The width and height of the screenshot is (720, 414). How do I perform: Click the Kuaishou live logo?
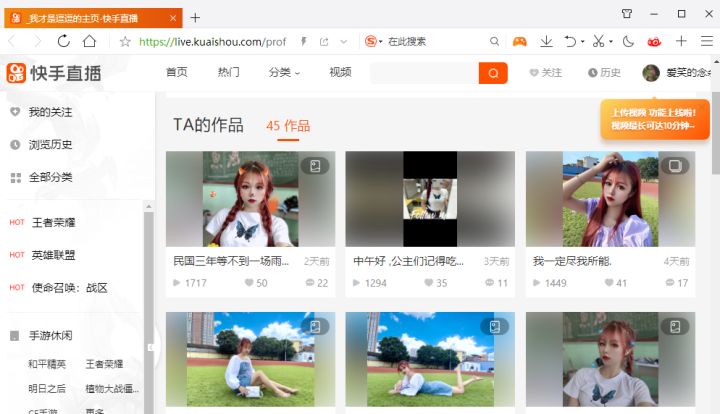pyautogui.click(x=54, y=73)
